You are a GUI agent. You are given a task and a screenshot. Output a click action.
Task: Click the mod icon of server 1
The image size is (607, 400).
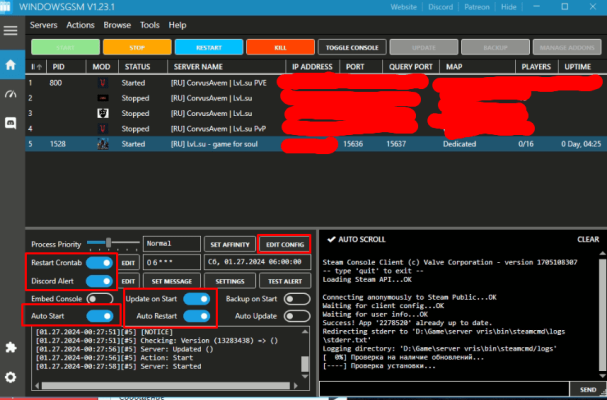click(x=103, y=83)
